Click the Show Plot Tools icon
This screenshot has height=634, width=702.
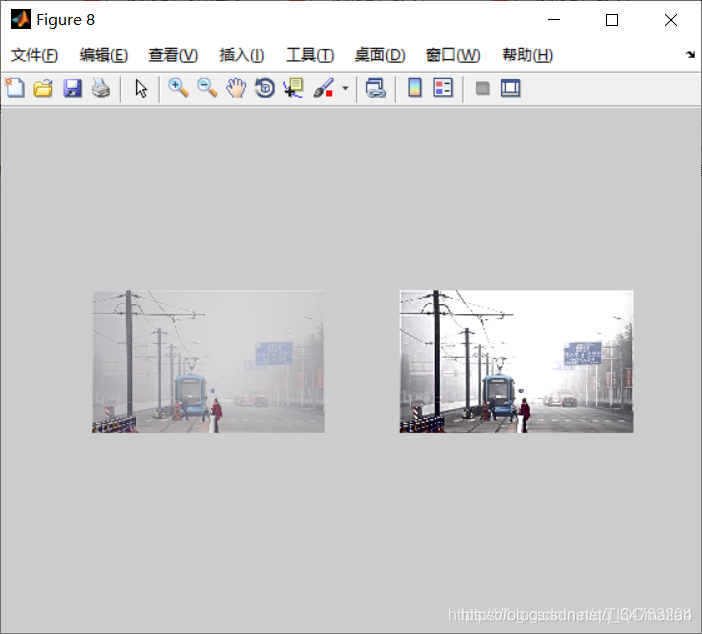tap(510, 88)
